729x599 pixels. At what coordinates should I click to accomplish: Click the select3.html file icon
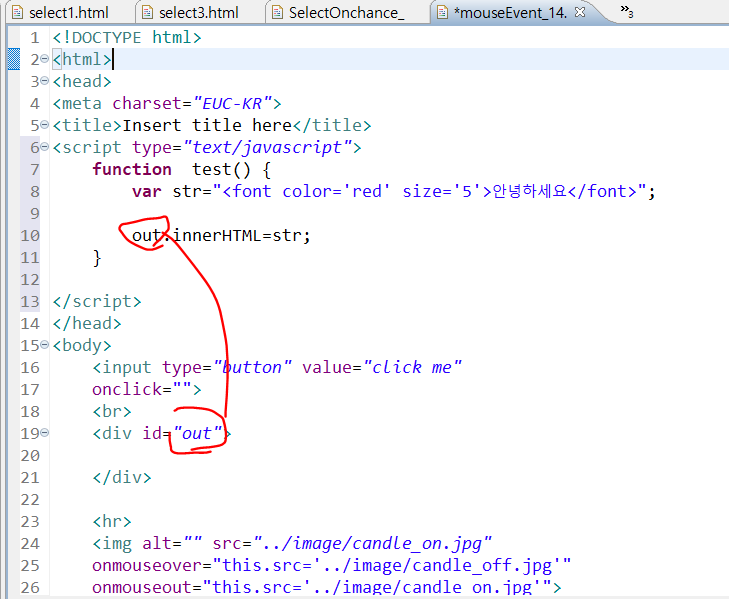pyautogui.click(x=147, y=13)
